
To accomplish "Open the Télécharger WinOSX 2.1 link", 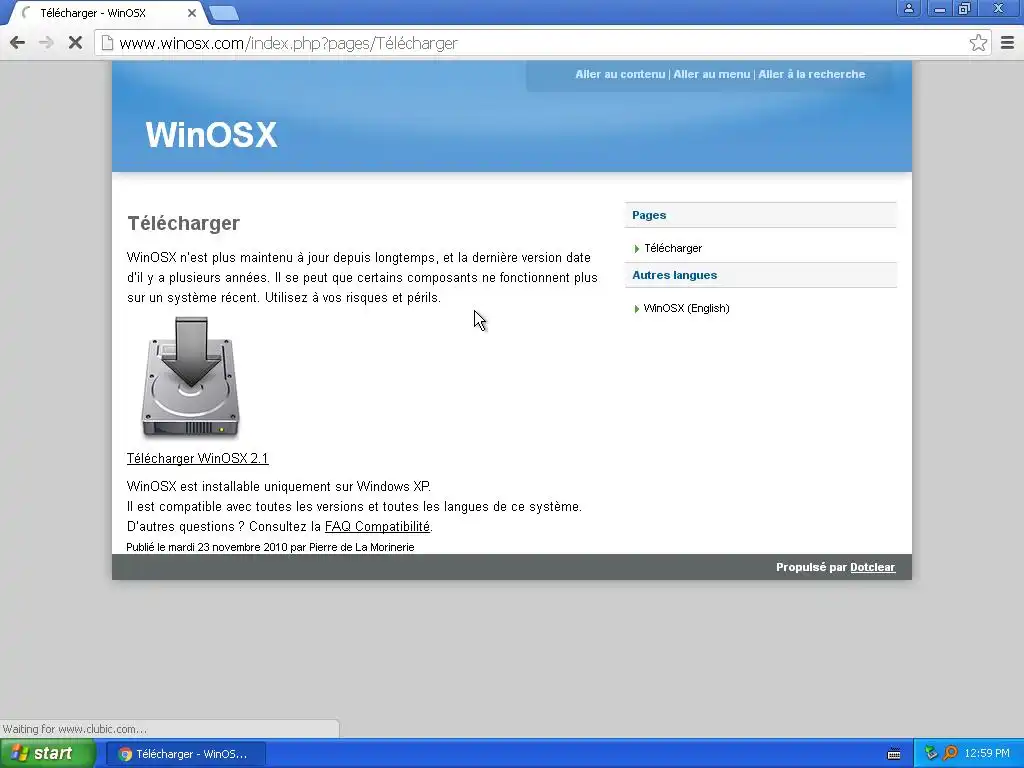I will coord(197,458).
